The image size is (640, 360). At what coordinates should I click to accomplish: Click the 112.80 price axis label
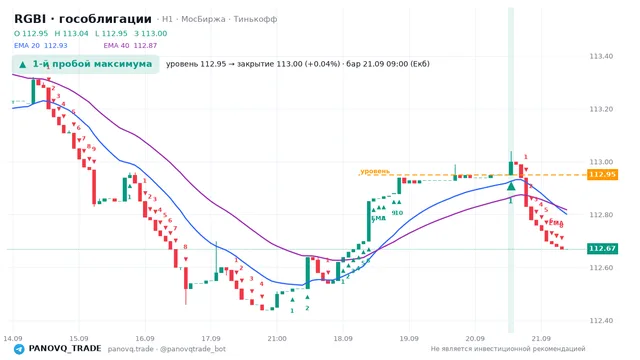[601, 215]
